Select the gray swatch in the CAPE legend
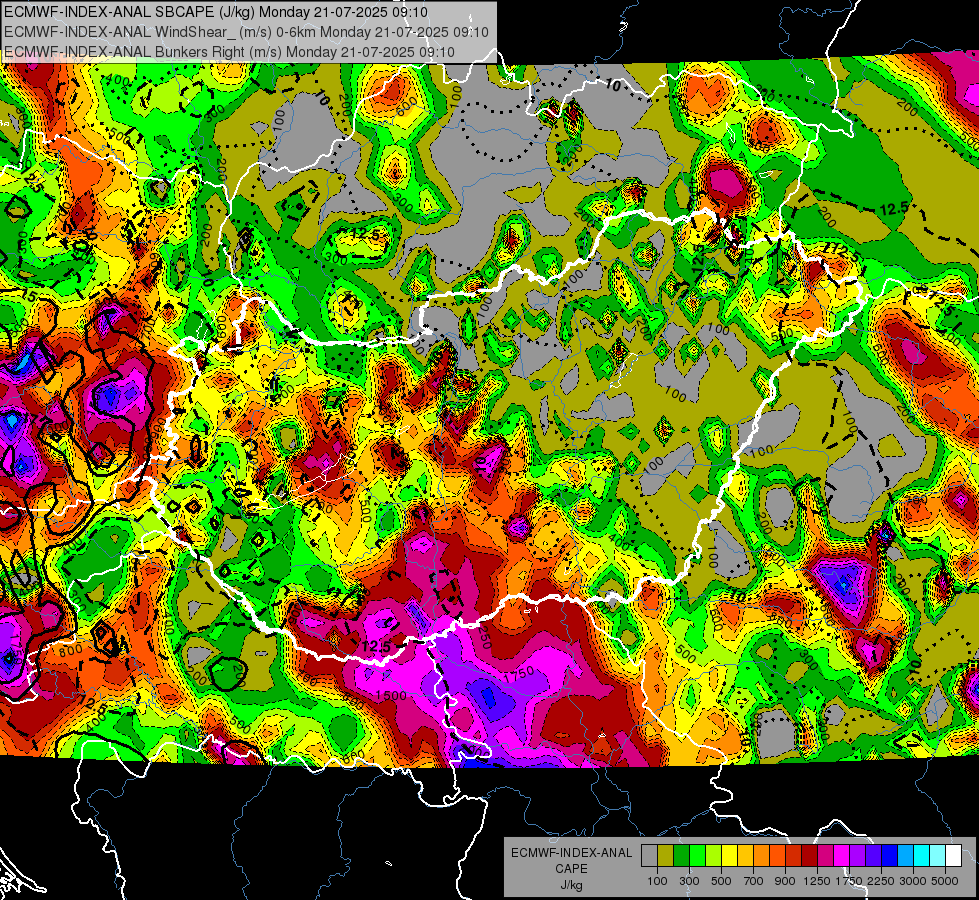 coord(649,856)
